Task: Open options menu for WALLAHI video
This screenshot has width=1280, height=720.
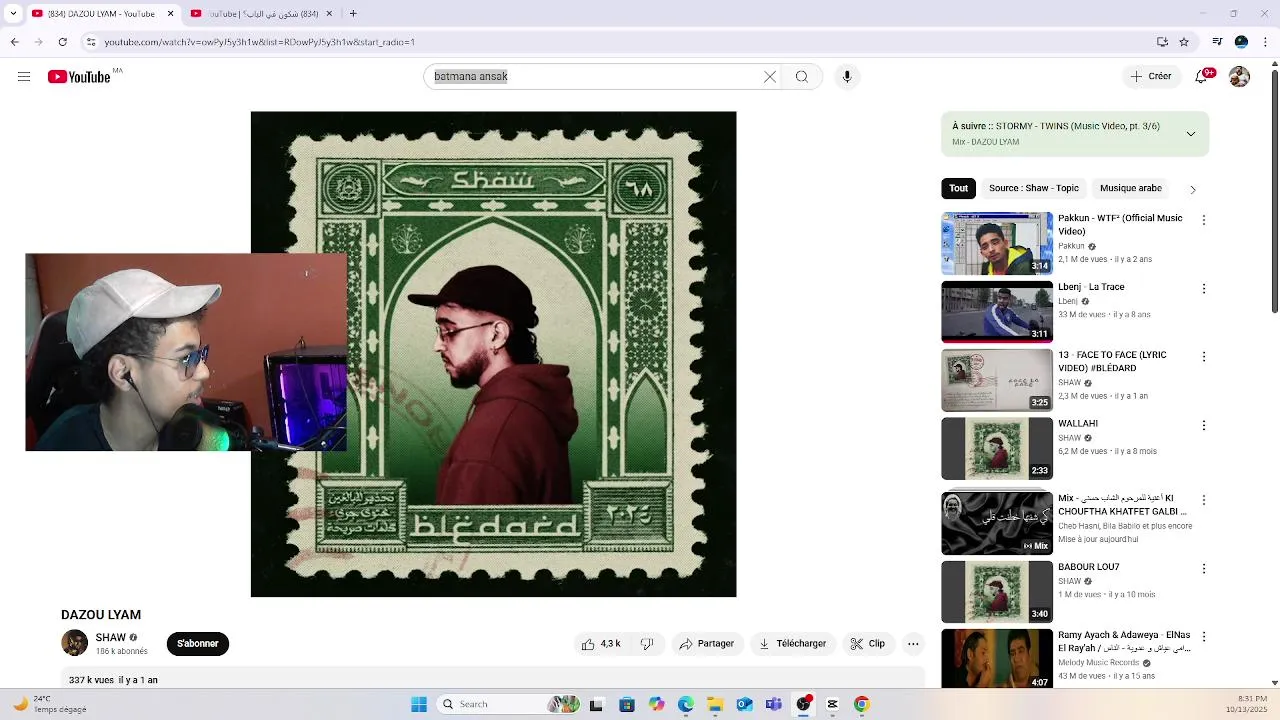Action: (x=1204, y=425)
